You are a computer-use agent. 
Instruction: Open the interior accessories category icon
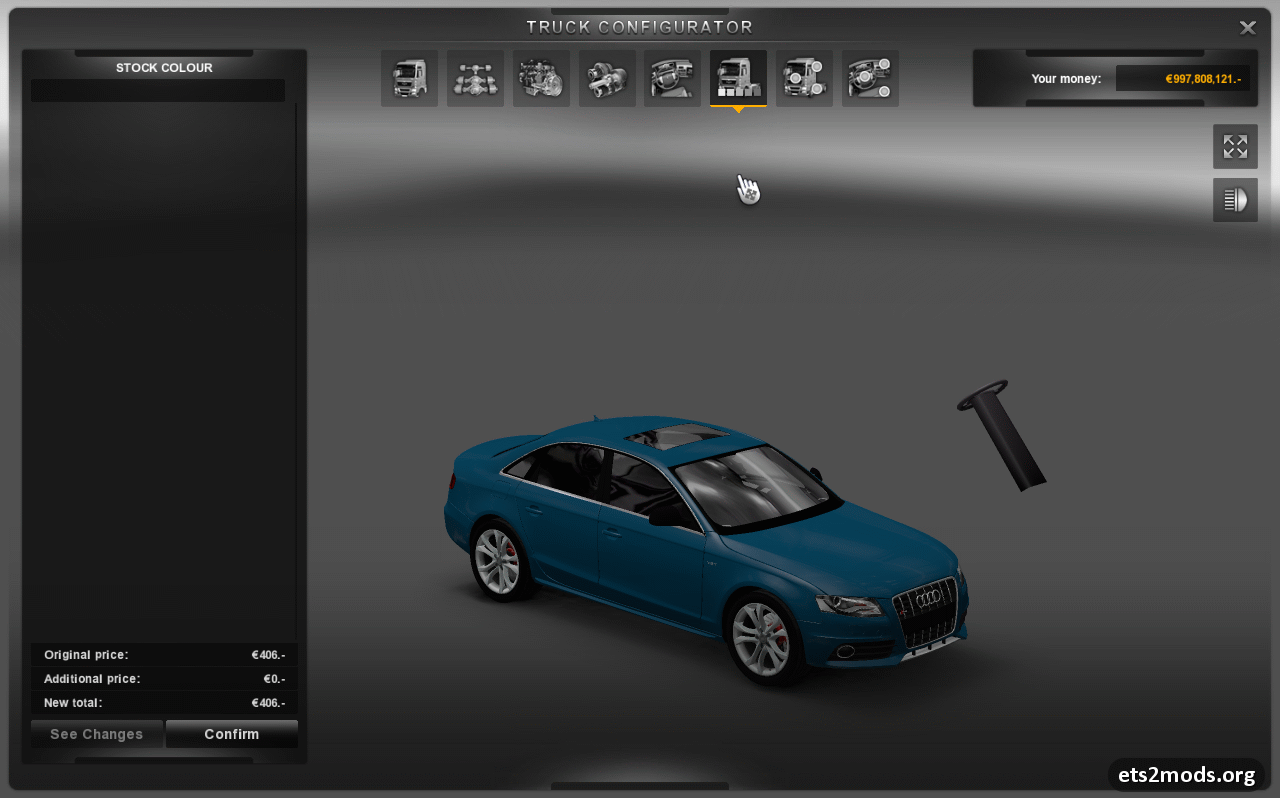tap(870, 78)
